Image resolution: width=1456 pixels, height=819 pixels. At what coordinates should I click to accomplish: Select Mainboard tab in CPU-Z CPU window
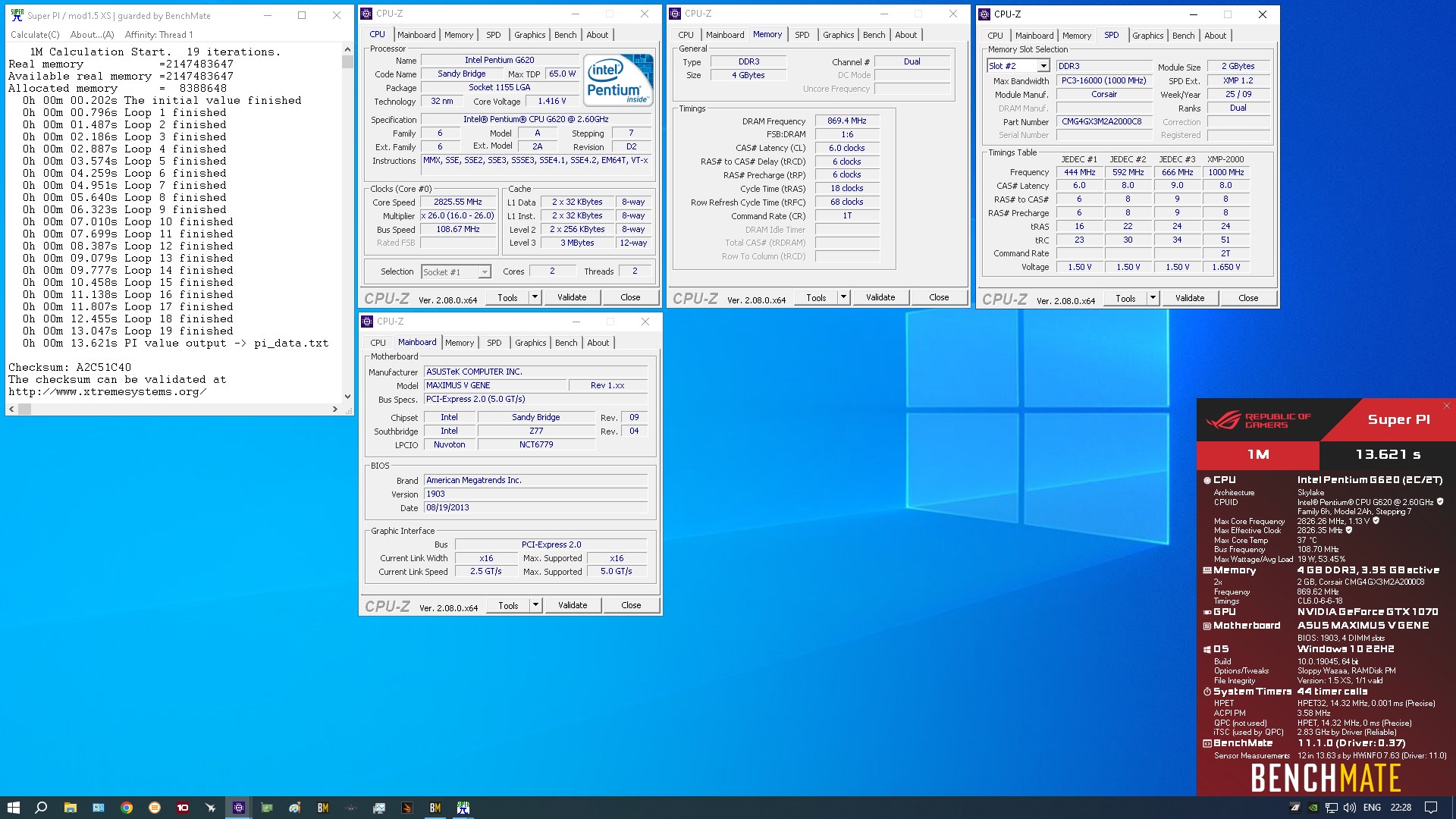[416, 35]
